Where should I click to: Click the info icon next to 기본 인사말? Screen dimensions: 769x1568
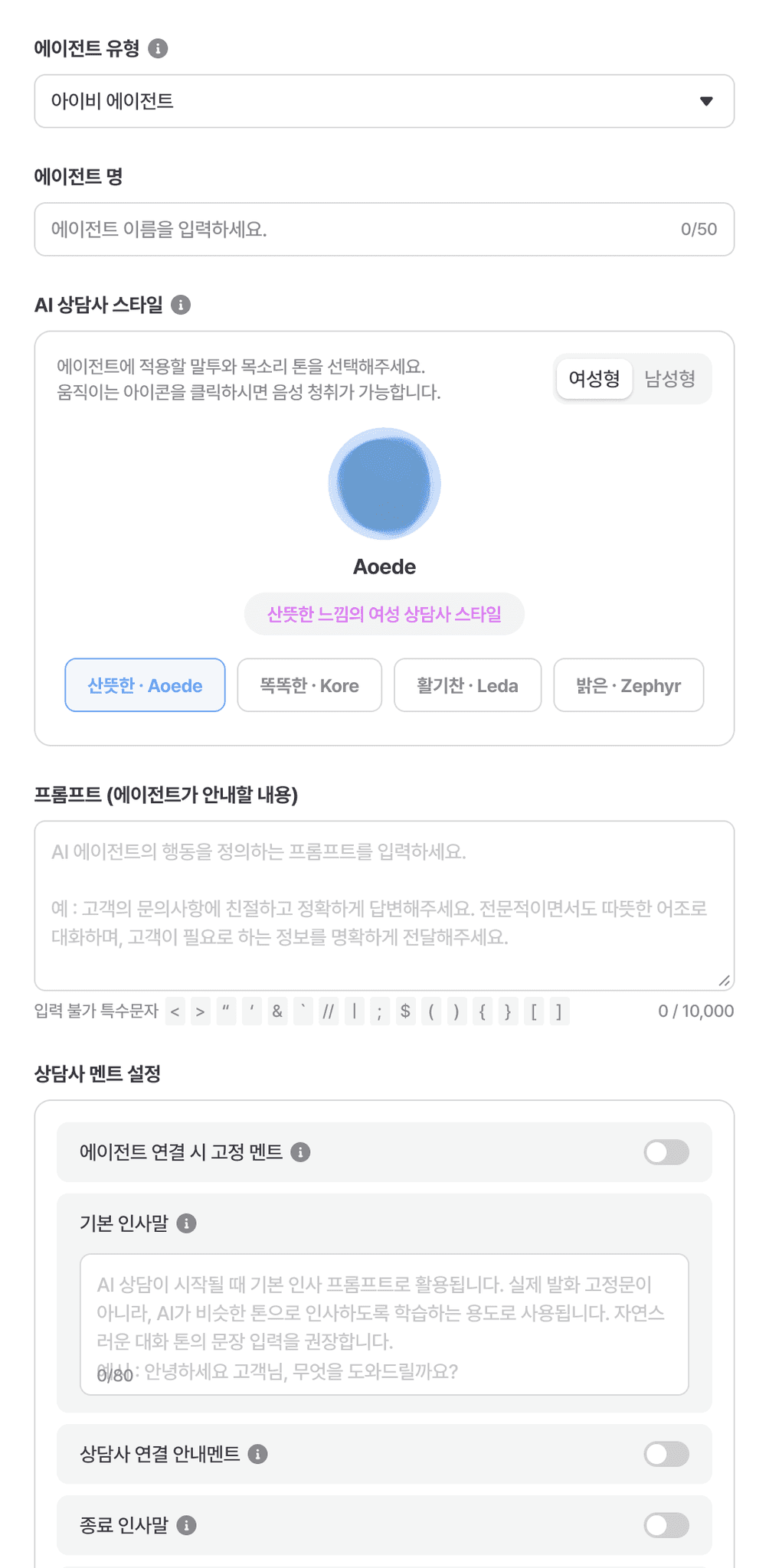click(x=186, y=1223)
